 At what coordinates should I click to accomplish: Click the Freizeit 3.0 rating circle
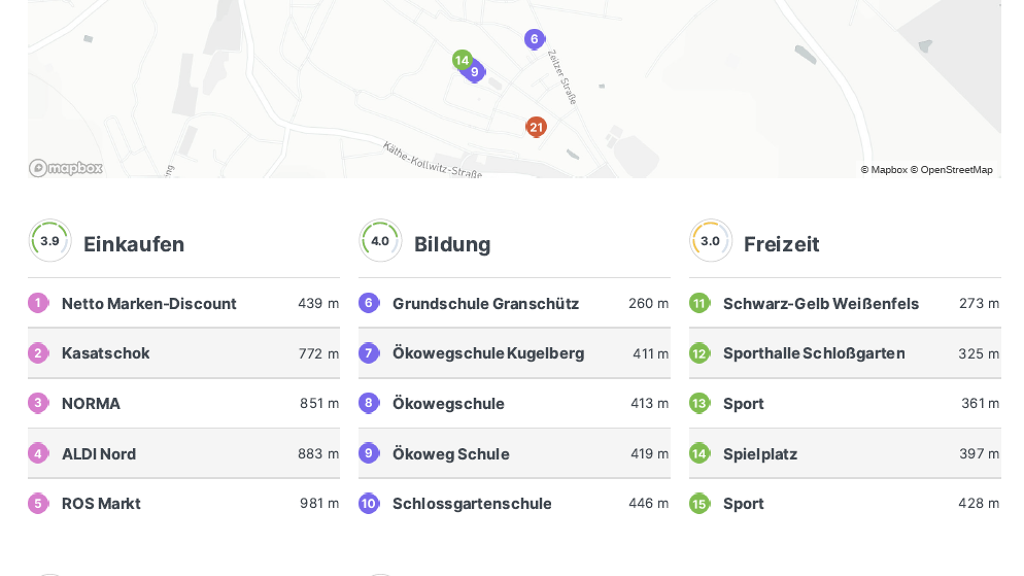tap(710, 241)
